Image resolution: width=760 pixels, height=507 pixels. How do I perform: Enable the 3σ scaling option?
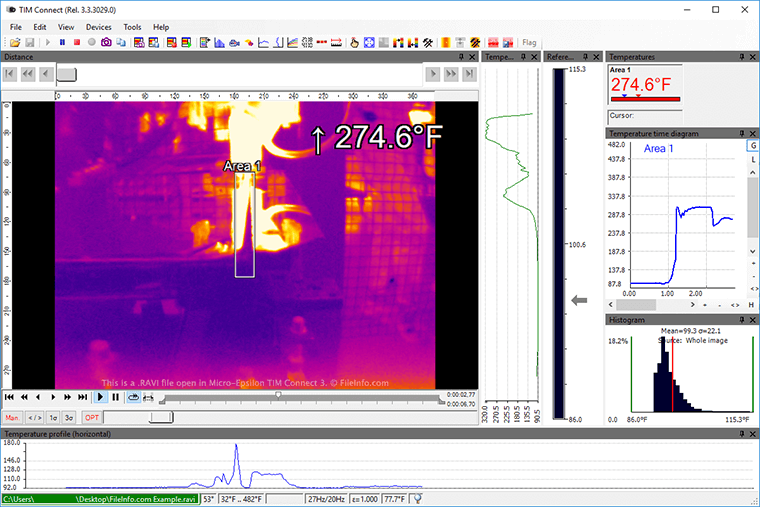(x=69, y=417)
